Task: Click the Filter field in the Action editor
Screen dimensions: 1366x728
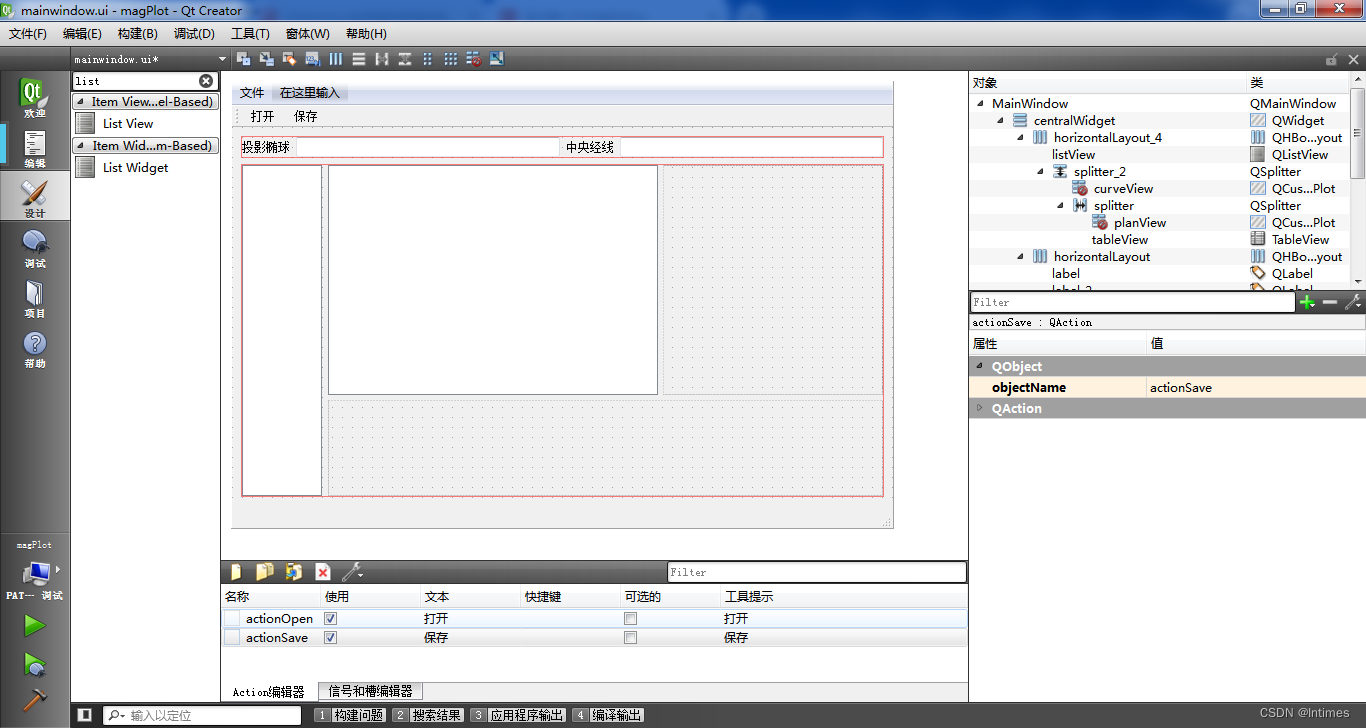Action: tap(815, 571)
